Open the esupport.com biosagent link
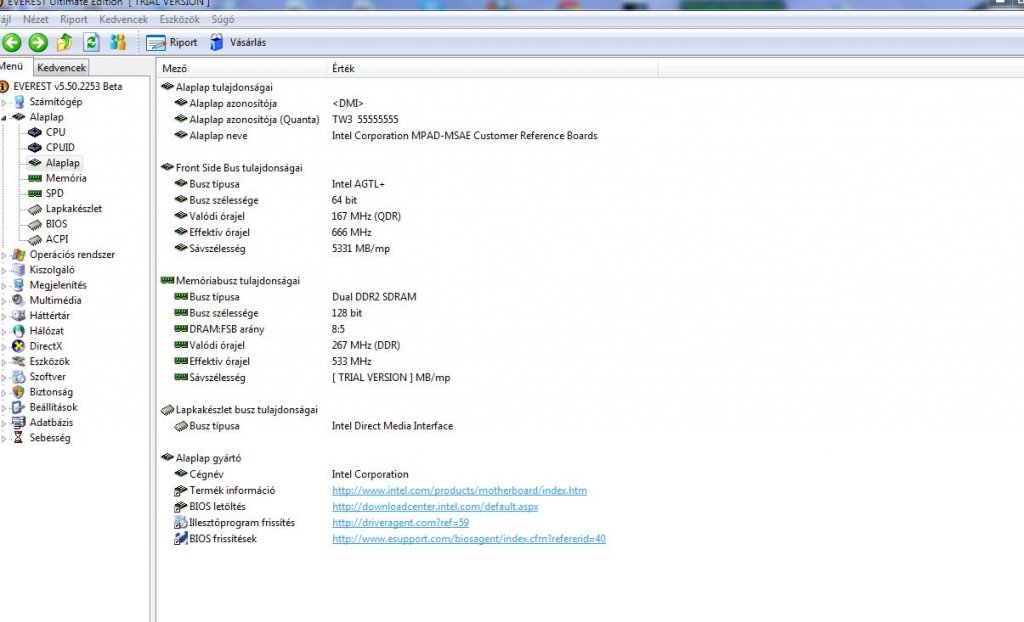1024x622 pixels. pyautogui.click(x=468, y=539)
